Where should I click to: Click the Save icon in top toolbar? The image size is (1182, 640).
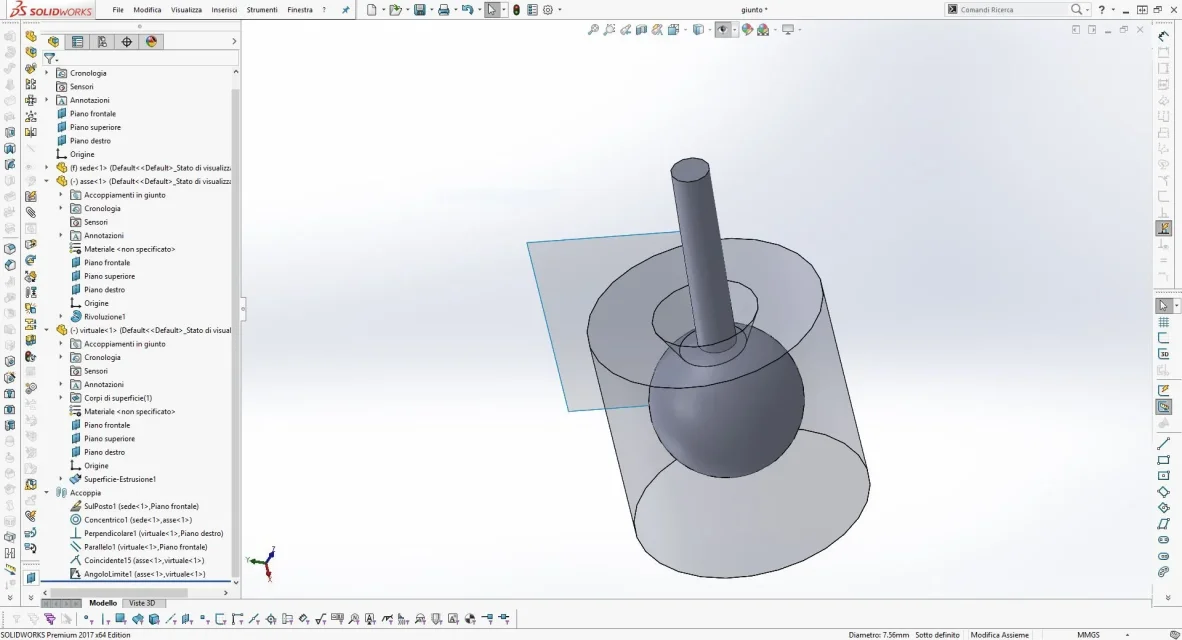pyautogui.click(x=420, y=10)
